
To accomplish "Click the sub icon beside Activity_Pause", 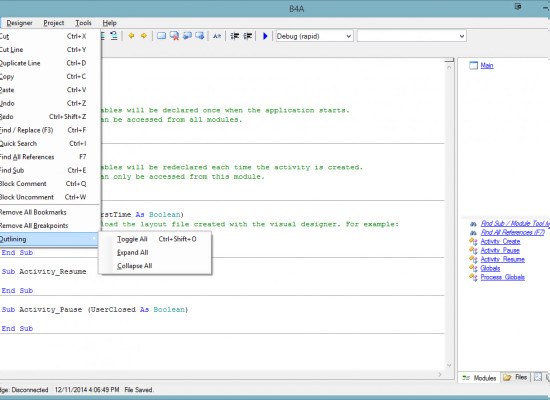I will coord(473,251).
